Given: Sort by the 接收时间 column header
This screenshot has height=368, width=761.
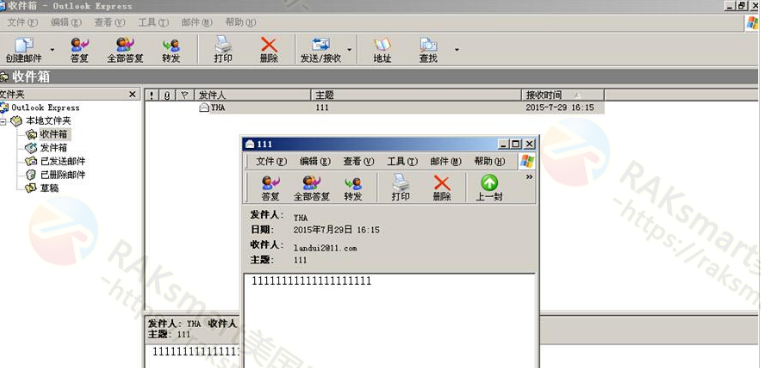Looking at the screenshot, I should pyautogui.click(x=562, y=95).
